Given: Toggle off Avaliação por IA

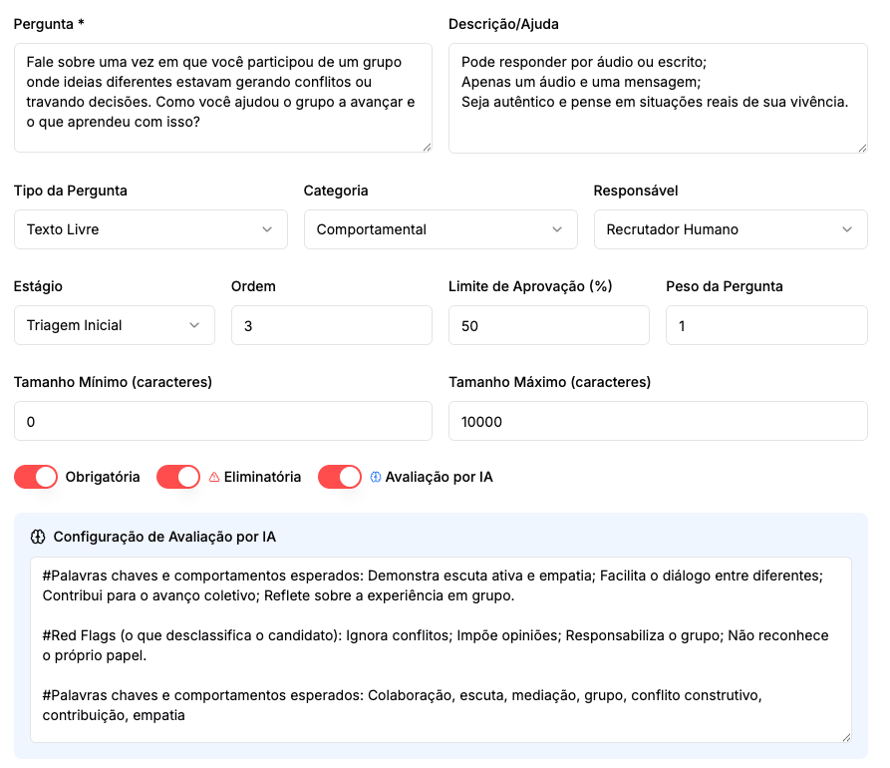Looking at the screenshot, I should pyautogui.click(x=339, y=477).
